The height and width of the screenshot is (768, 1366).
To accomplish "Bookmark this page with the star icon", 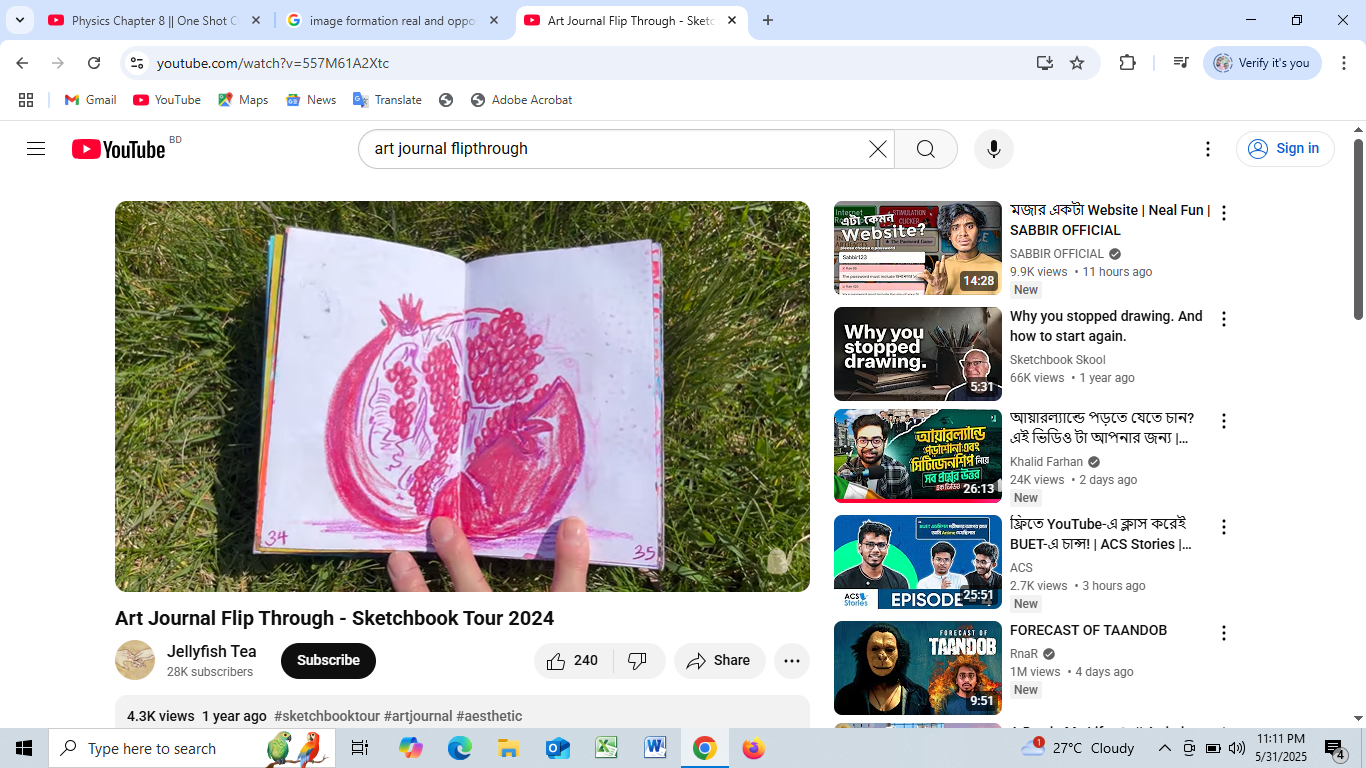I will [x=1077, y=63].
